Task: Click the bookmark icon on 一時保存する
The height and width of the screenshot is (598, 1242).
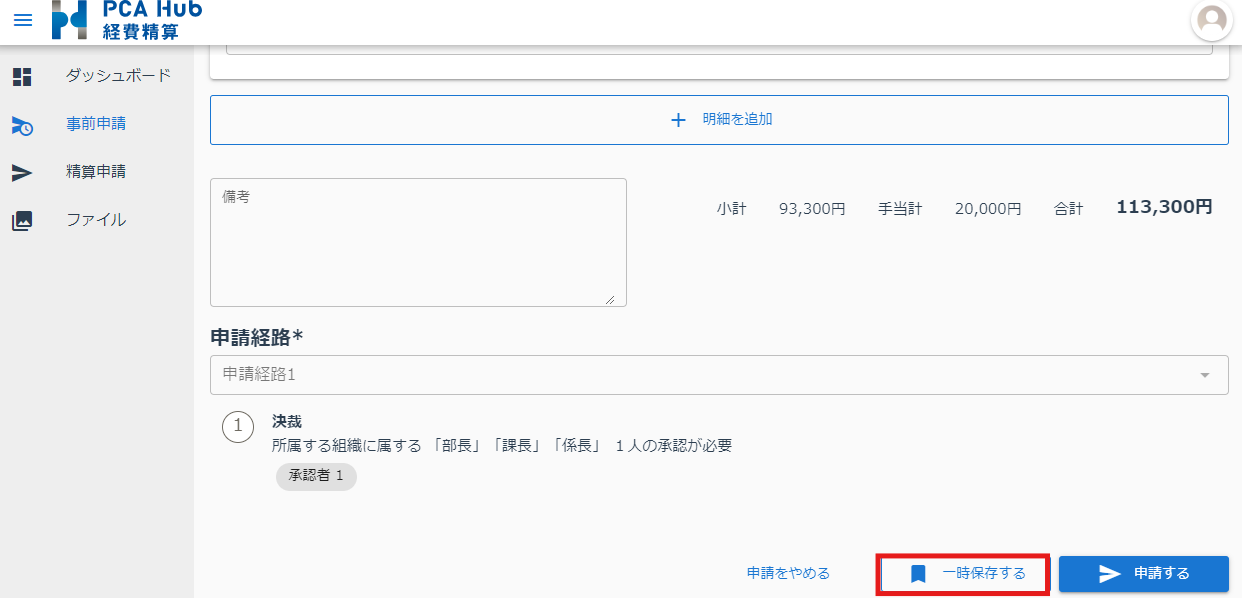Action: (x=918, y=574)
